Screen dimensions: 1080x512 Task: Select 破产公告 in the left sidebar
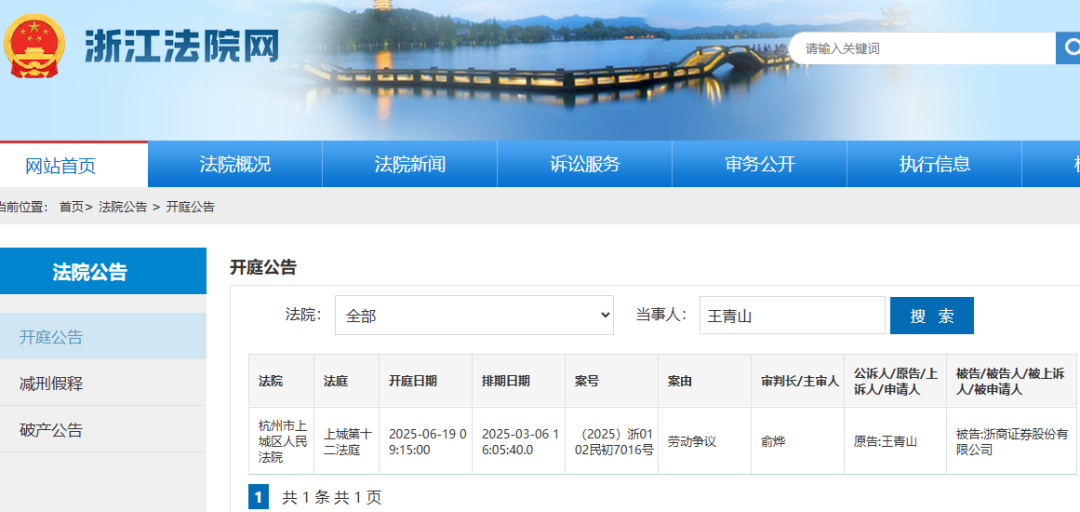click(x=103, y=430)
